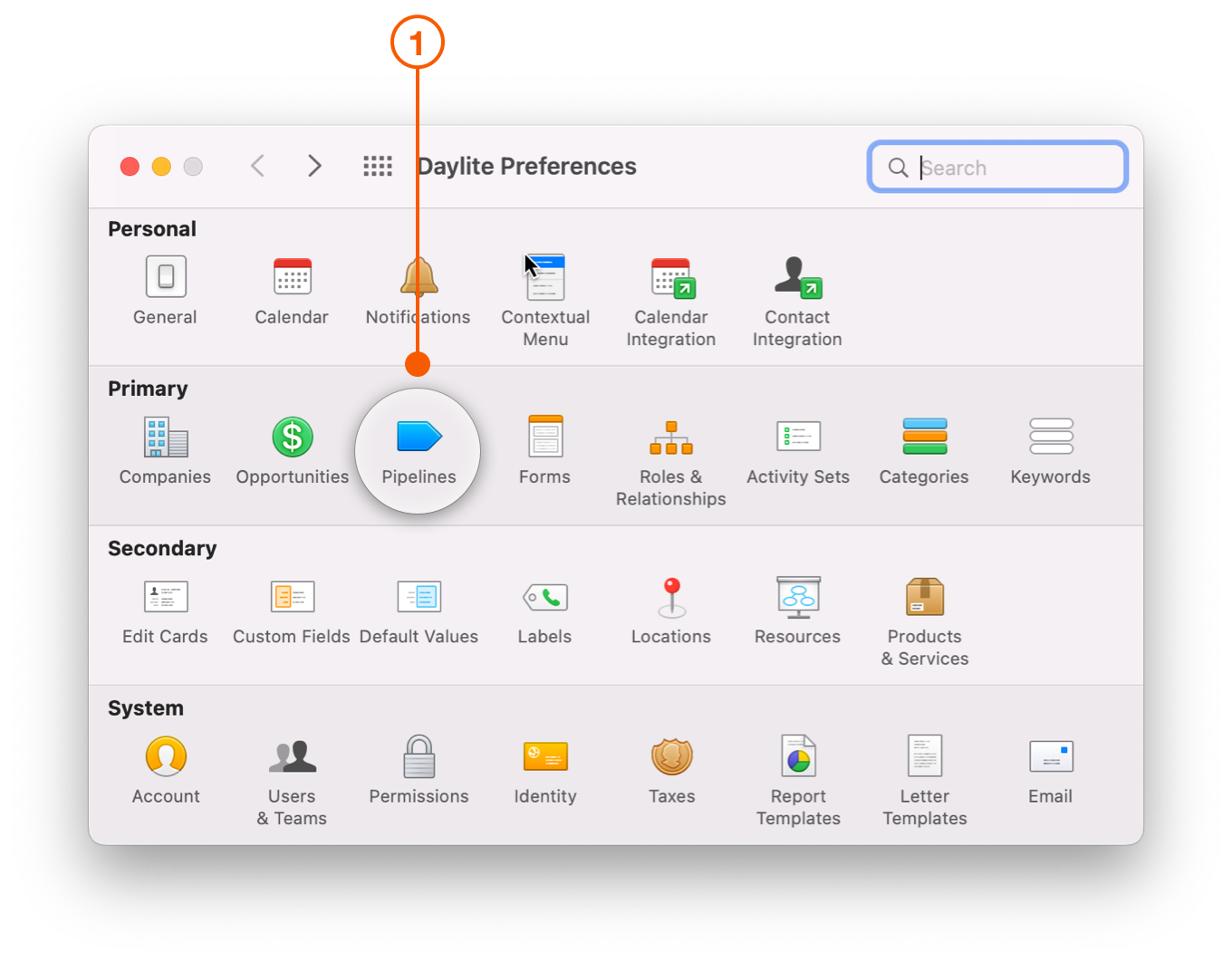Select the Contact Integration icon
Viewport: 1232px width, 962px height.
point(796,277)
